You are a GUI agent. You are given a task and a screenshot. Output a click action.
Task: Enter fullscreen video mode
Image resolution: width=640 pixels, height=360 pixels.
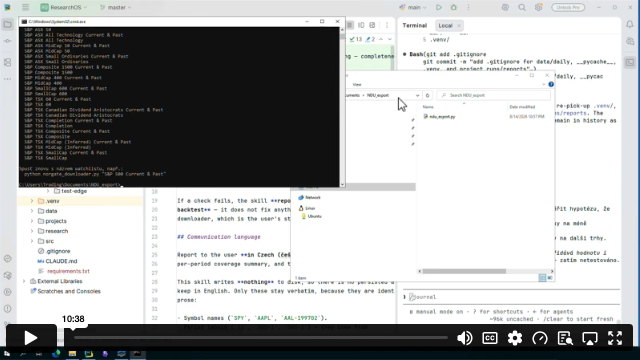point(615,338)
